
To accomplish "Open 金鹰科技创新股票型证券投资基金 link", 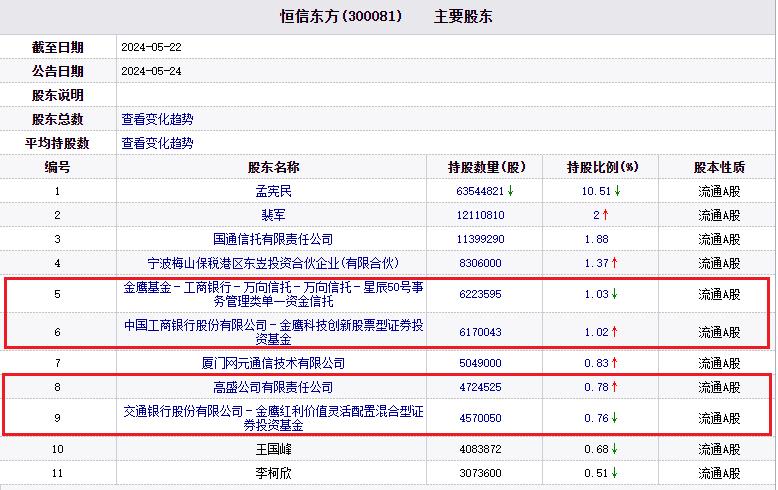I will tap(273, 332).
